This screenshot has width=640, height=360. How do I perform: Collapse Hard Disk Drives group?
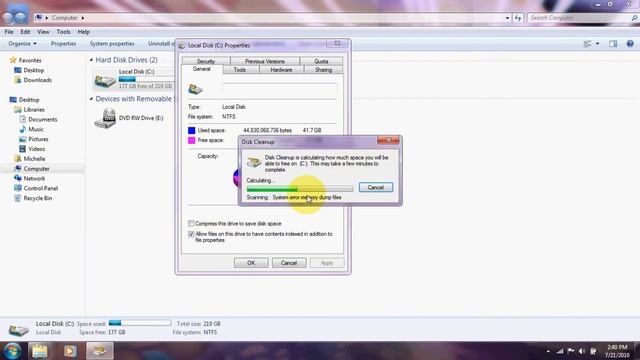pos(91,60)
